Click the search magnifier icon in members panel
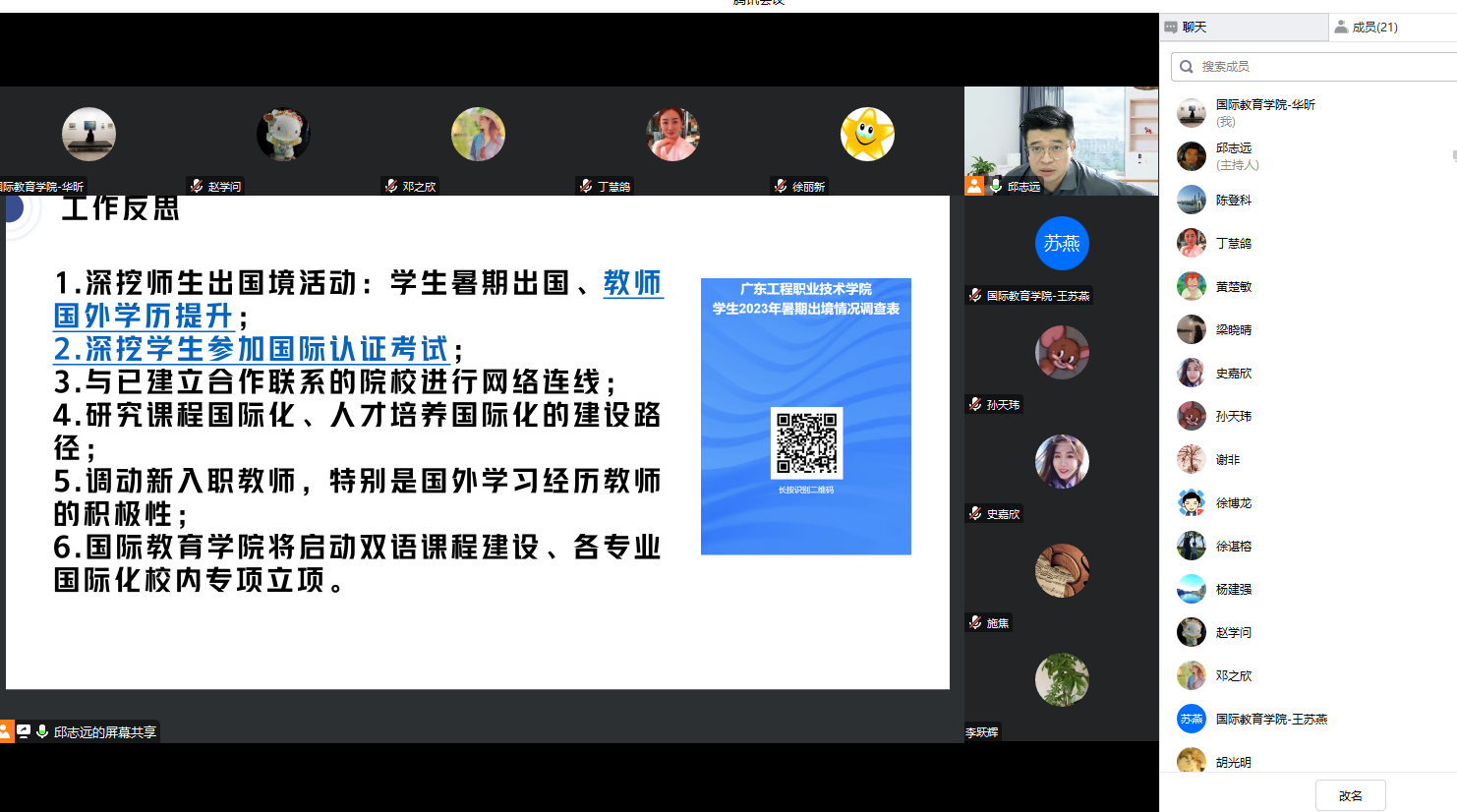This screenshot has width=1457, height=812. 1187,67
